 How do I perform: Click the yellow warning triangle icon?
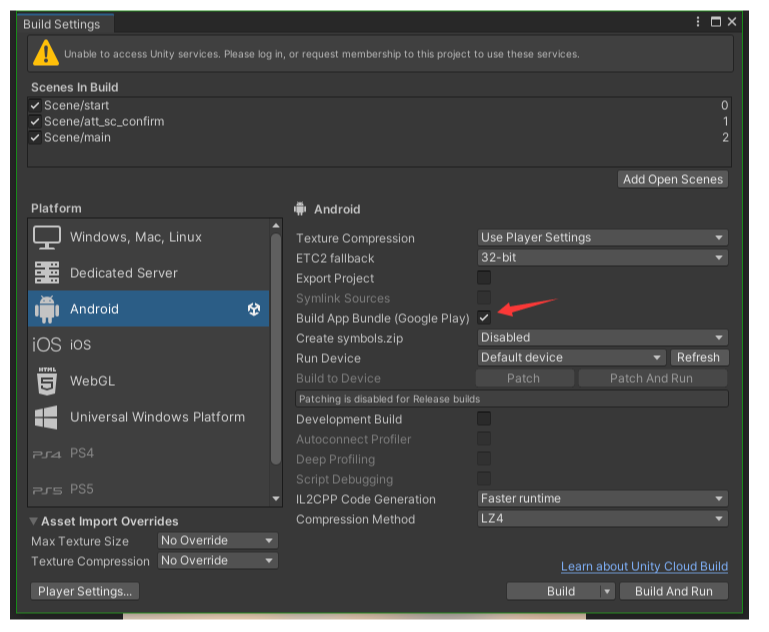[x=46, y=52]
